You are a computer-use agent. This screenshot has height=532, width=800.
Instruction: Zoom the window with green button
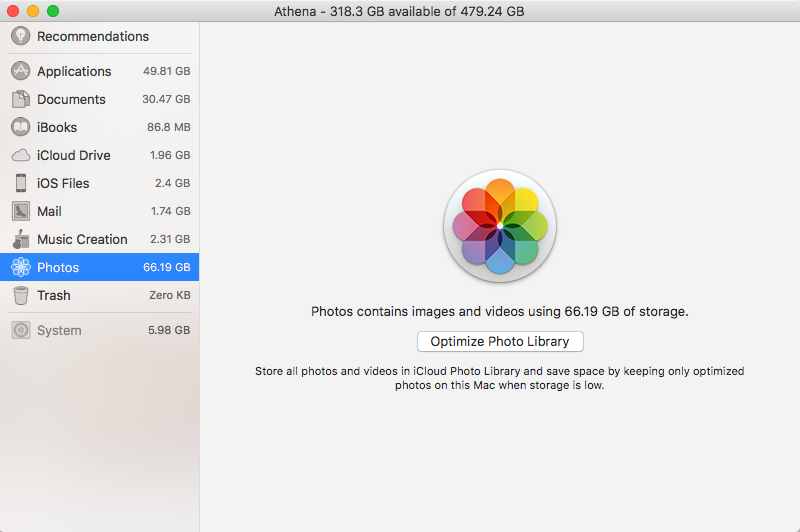53,11
